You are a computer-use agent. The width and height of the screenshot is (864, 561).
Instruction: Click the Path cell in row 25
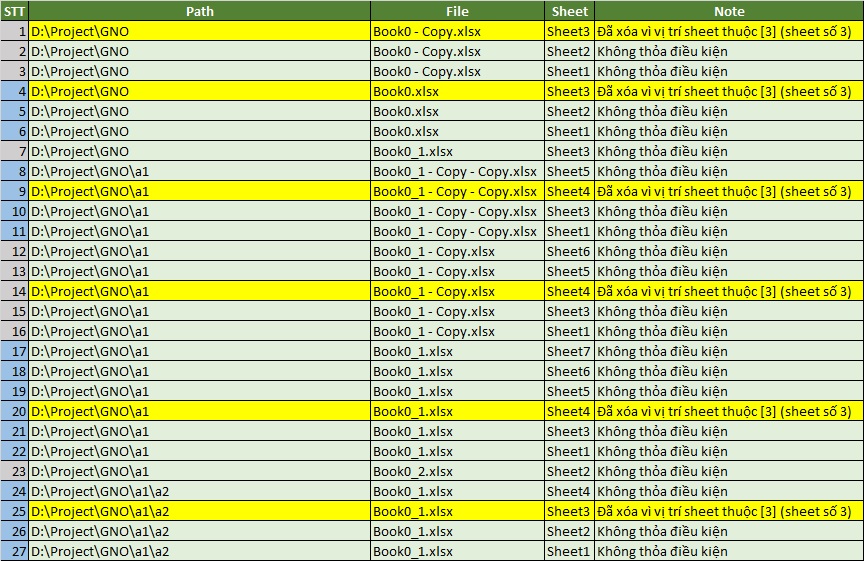click(x=199, y=511)
